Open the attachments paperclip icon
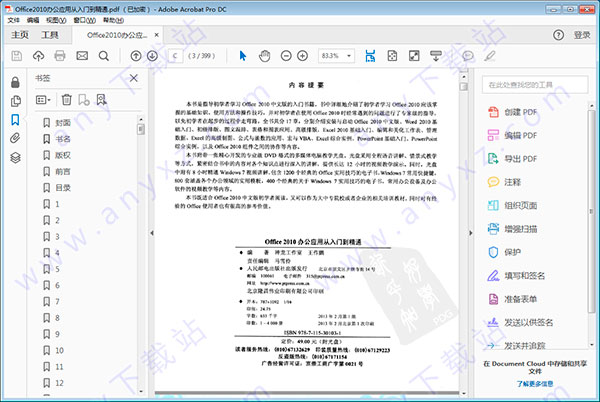Viewport: 600px width, 402px height. click(15, 138)
